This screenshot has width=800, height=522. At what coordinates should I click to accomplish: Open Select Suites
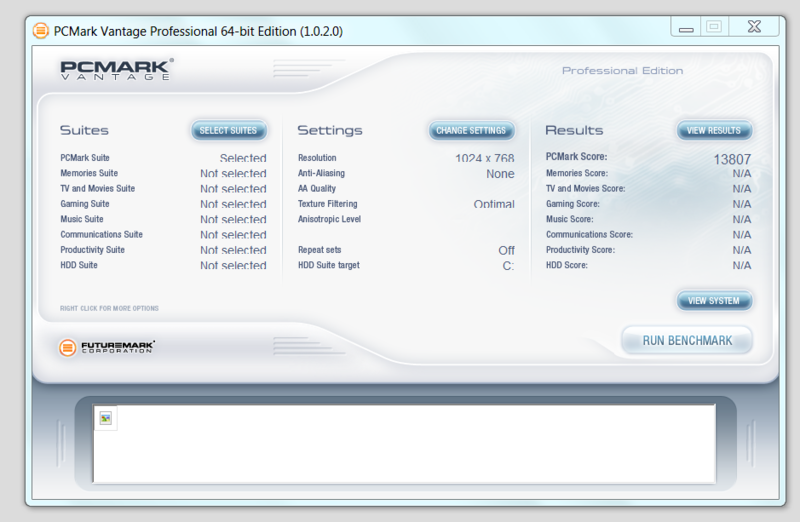(229, 131)
